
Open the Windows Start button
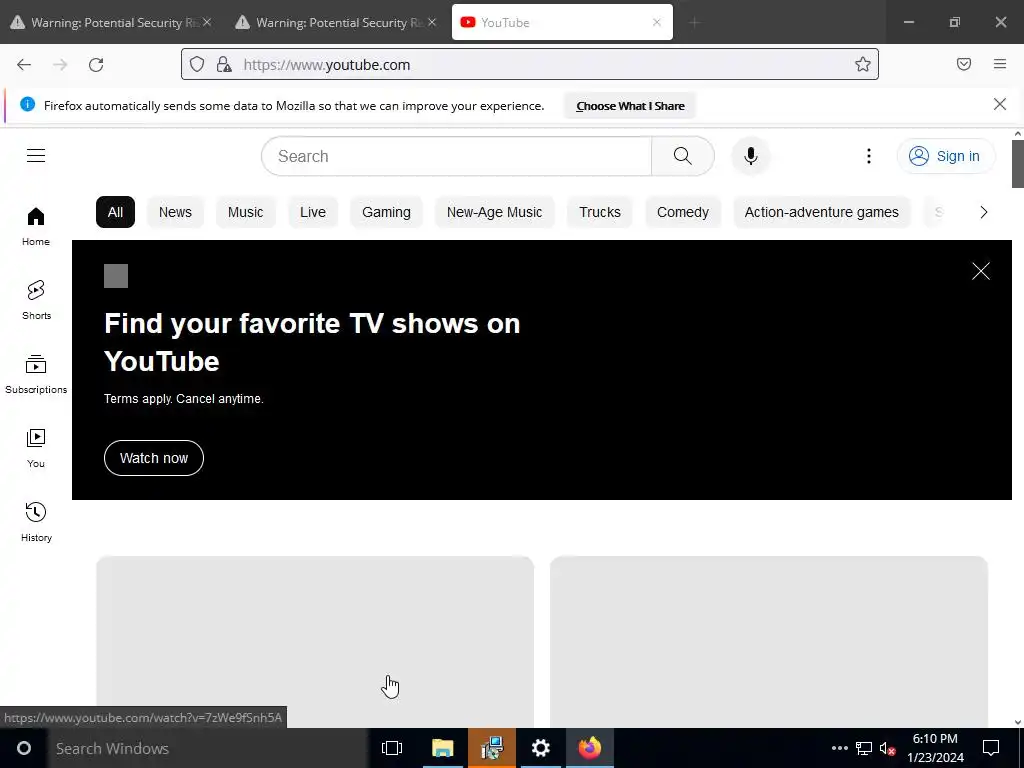tap(24, 748)
